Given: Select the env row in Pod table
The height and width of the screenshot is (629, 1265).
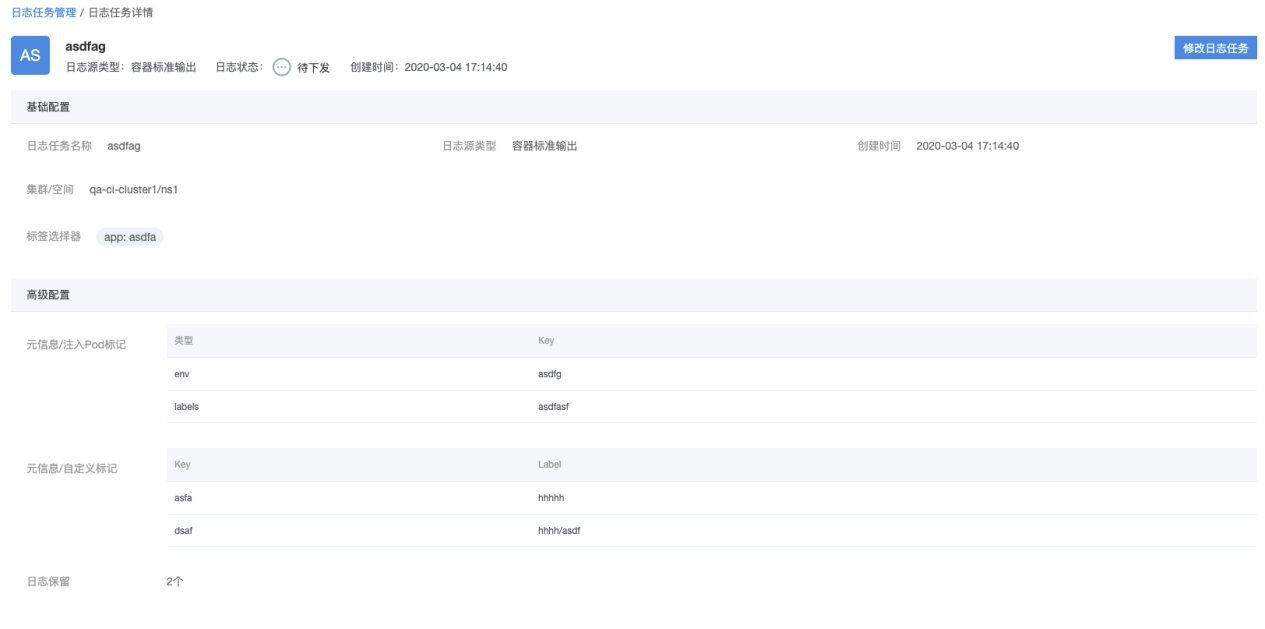Looking at the screenshot, I should [x=182, y=374].
